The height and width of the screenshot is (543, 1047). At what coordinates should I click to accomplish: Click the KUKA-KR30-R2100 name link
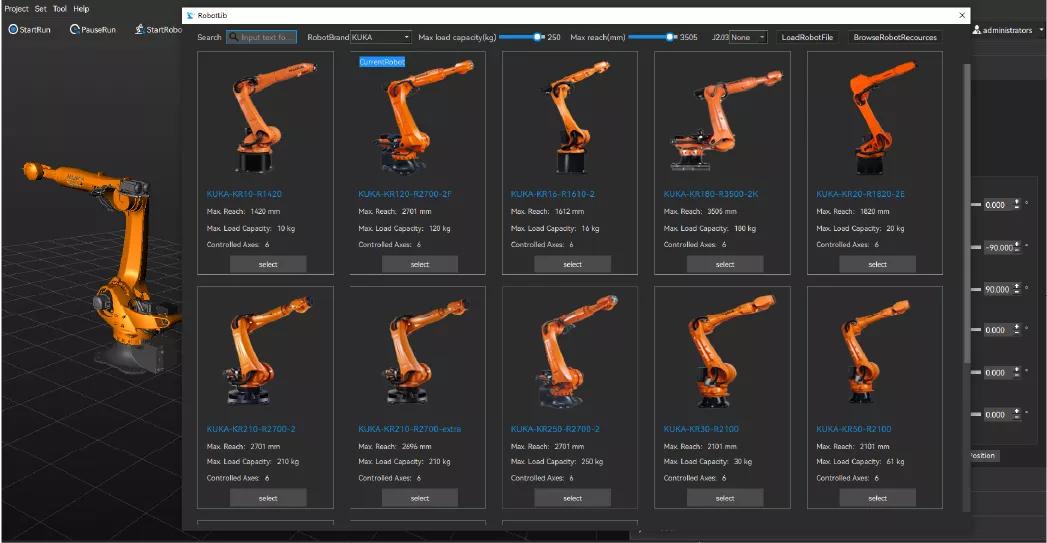[700, 429]
